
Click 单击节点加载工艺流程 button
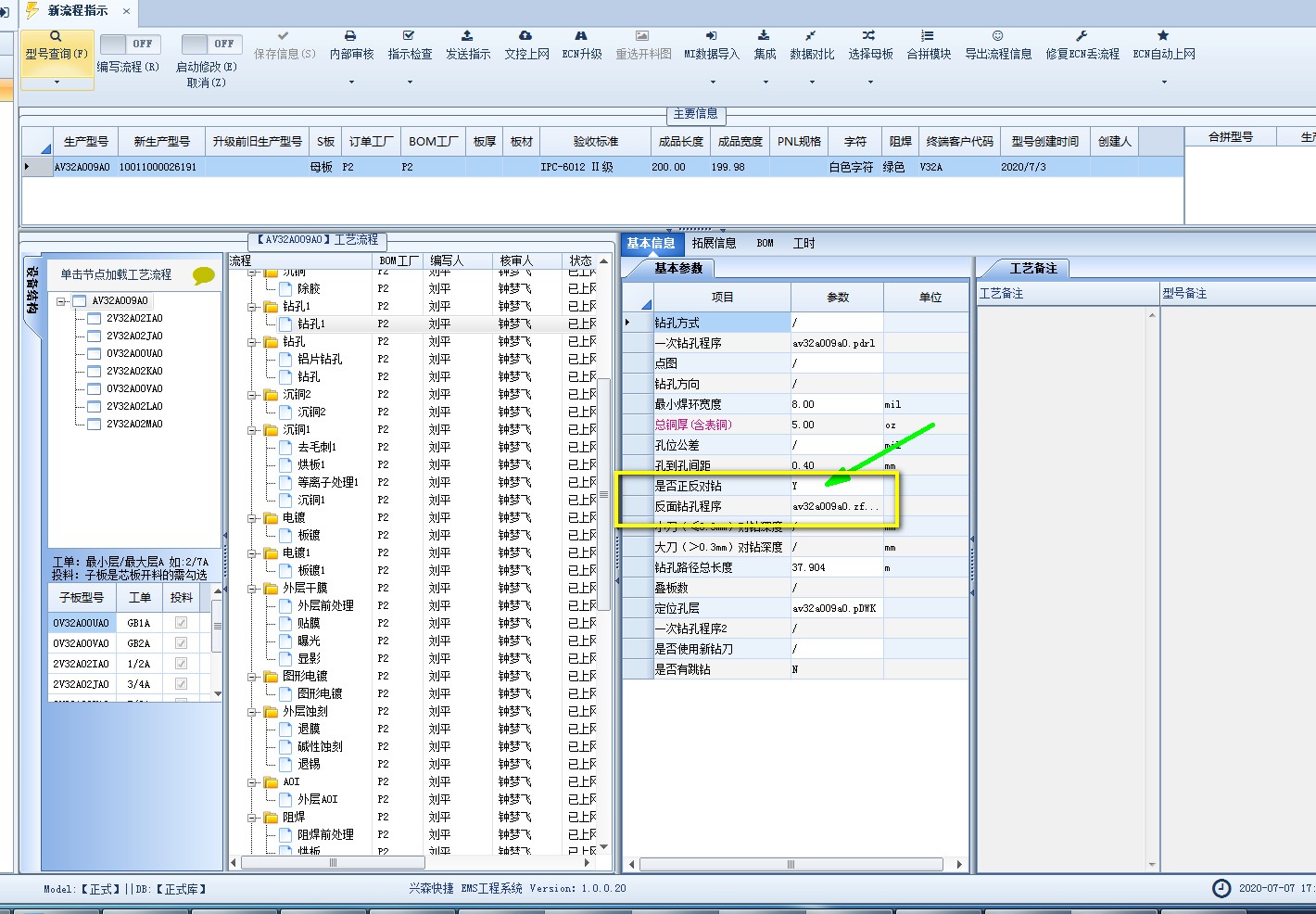pyautogui.click(x=117, y=274)
